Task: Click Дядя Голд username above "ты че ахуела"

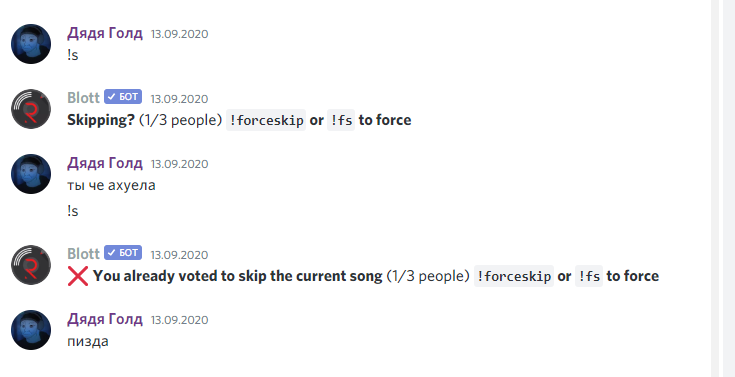Action: tap(105, 163)
